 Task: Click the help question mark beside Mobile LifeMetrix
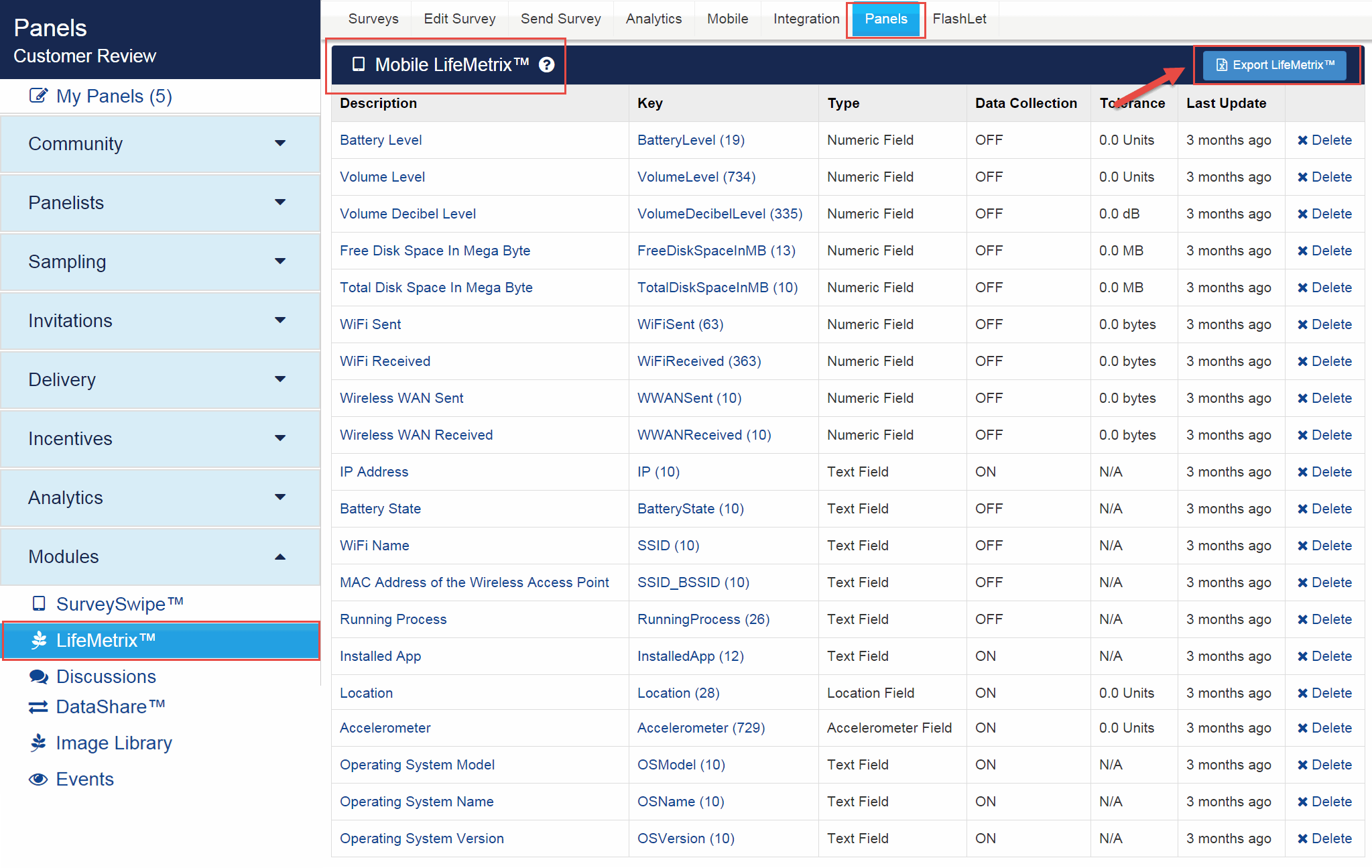pyautogui.click(x=547, y=65)
